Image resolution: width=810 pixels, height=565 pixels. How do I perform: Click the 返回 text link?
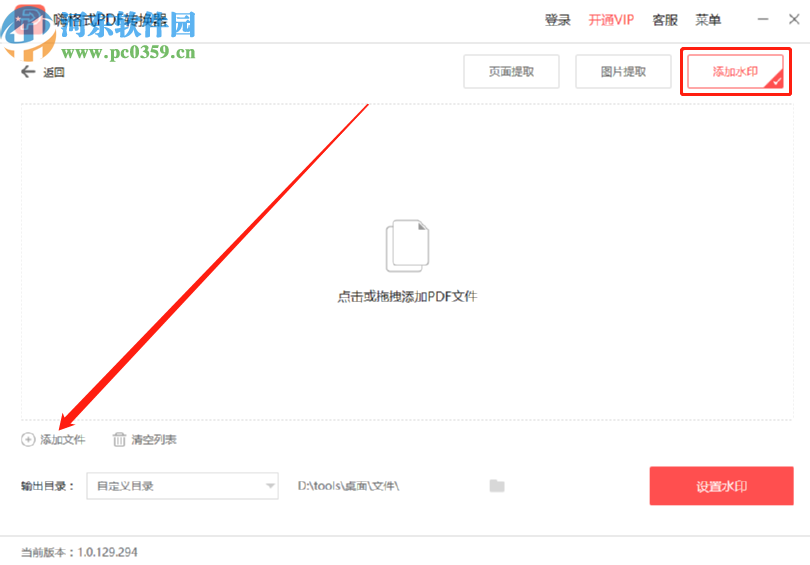(x=54, y=72)
